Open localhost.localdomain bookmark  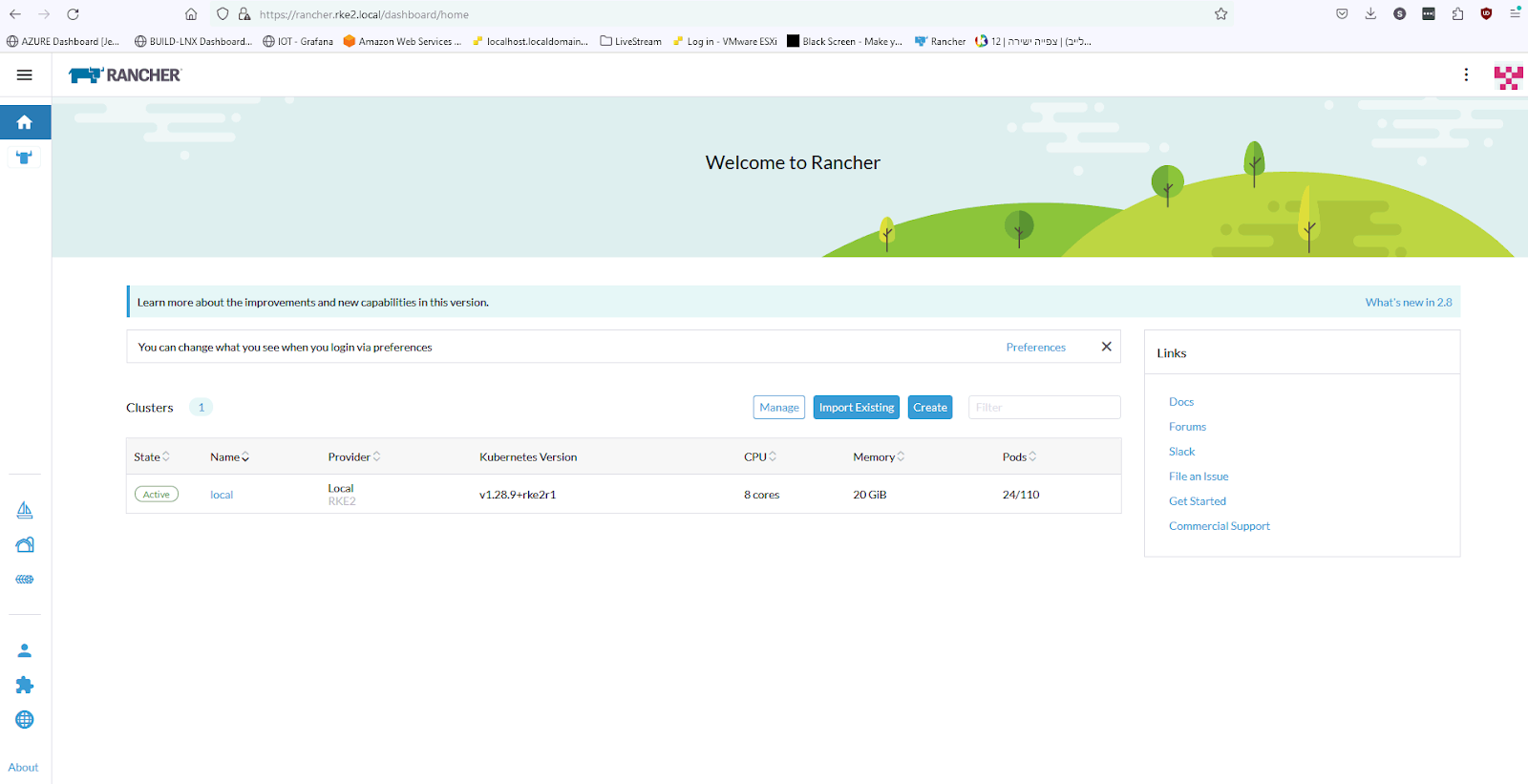point(530,41)
